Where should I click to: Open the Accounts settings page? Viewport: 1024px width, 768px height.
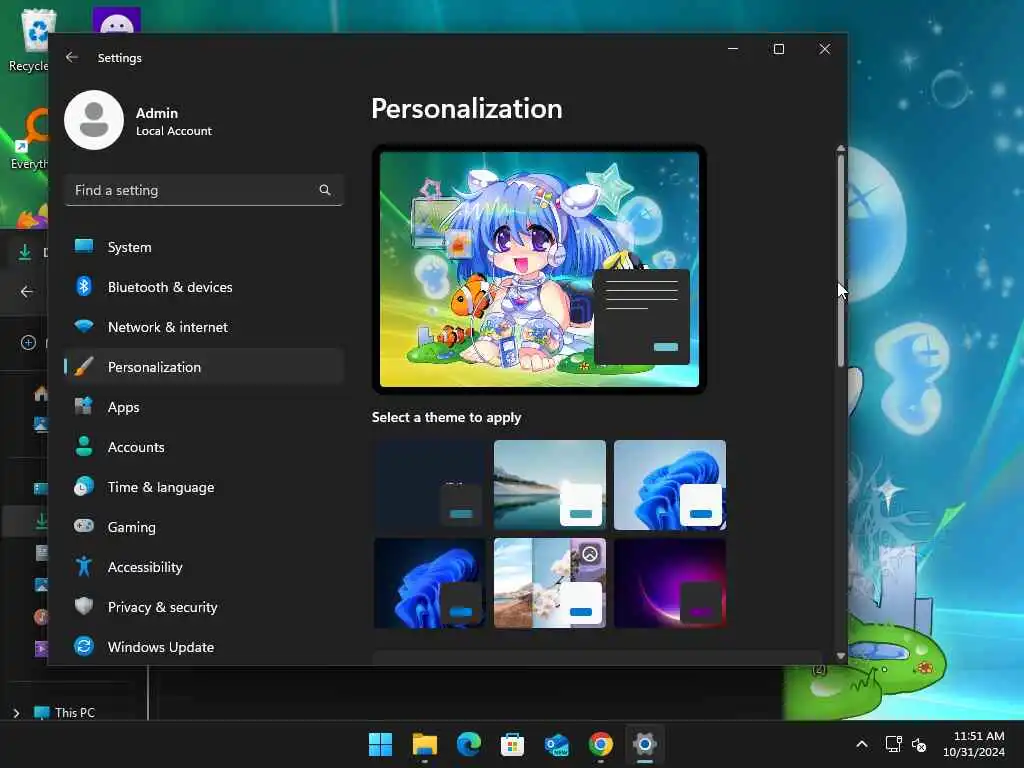coord(204,447)
